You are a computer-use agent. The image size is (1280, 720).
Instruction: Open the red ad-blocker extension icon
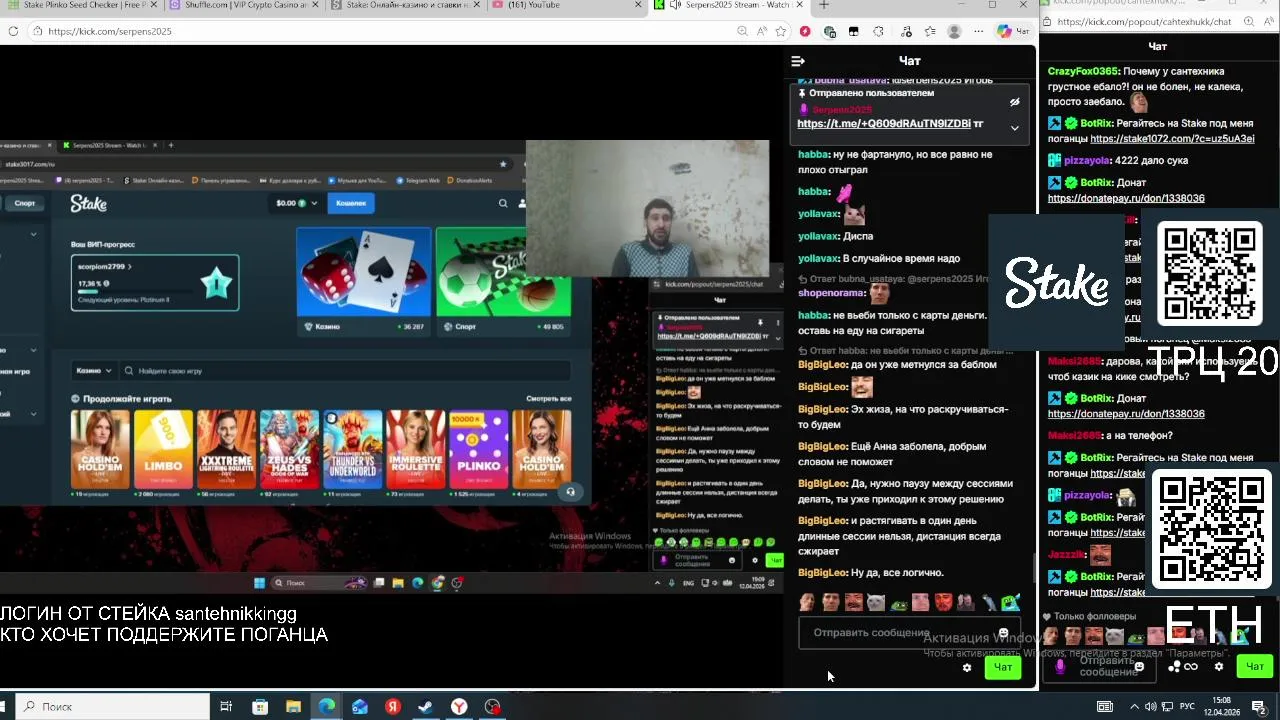805,31
